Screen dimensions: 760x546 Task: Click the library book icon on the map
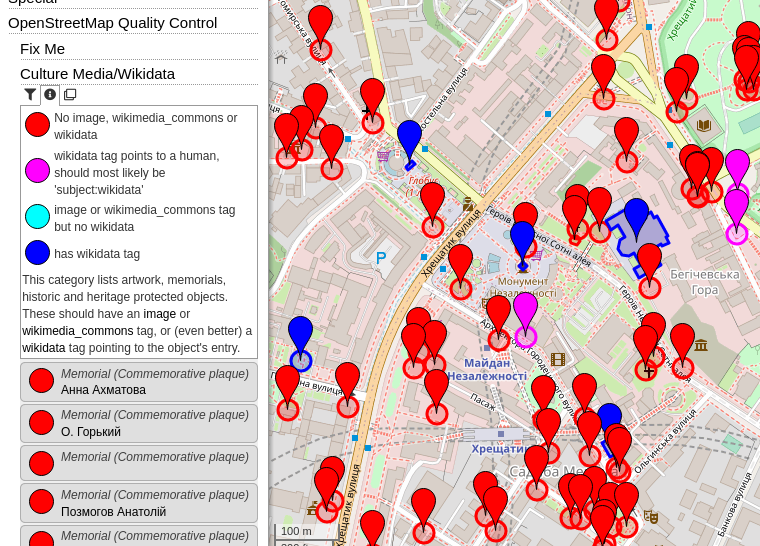point(704,126)
